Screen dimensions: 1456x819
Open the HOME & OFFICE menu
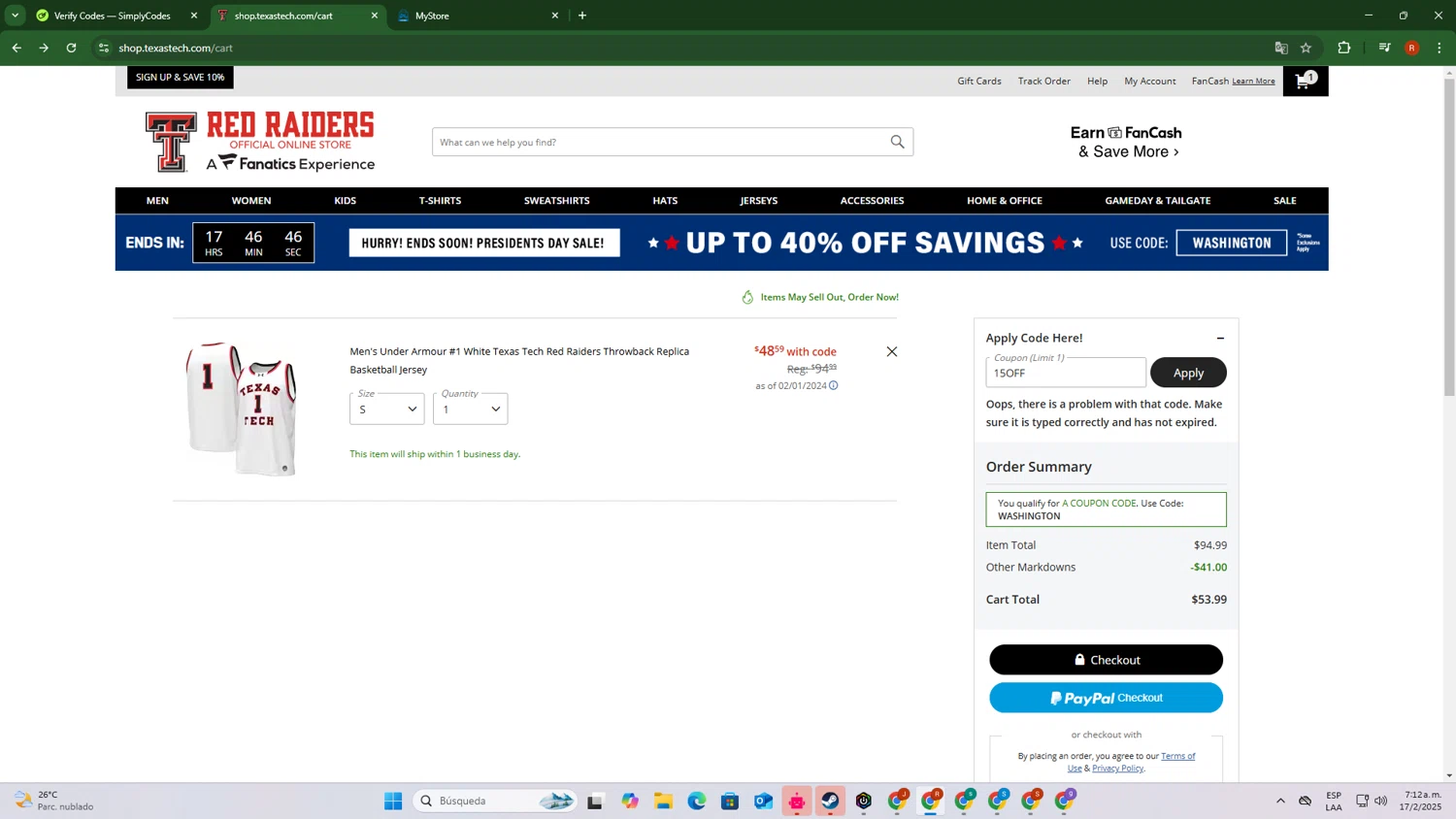pos(1005,201)
